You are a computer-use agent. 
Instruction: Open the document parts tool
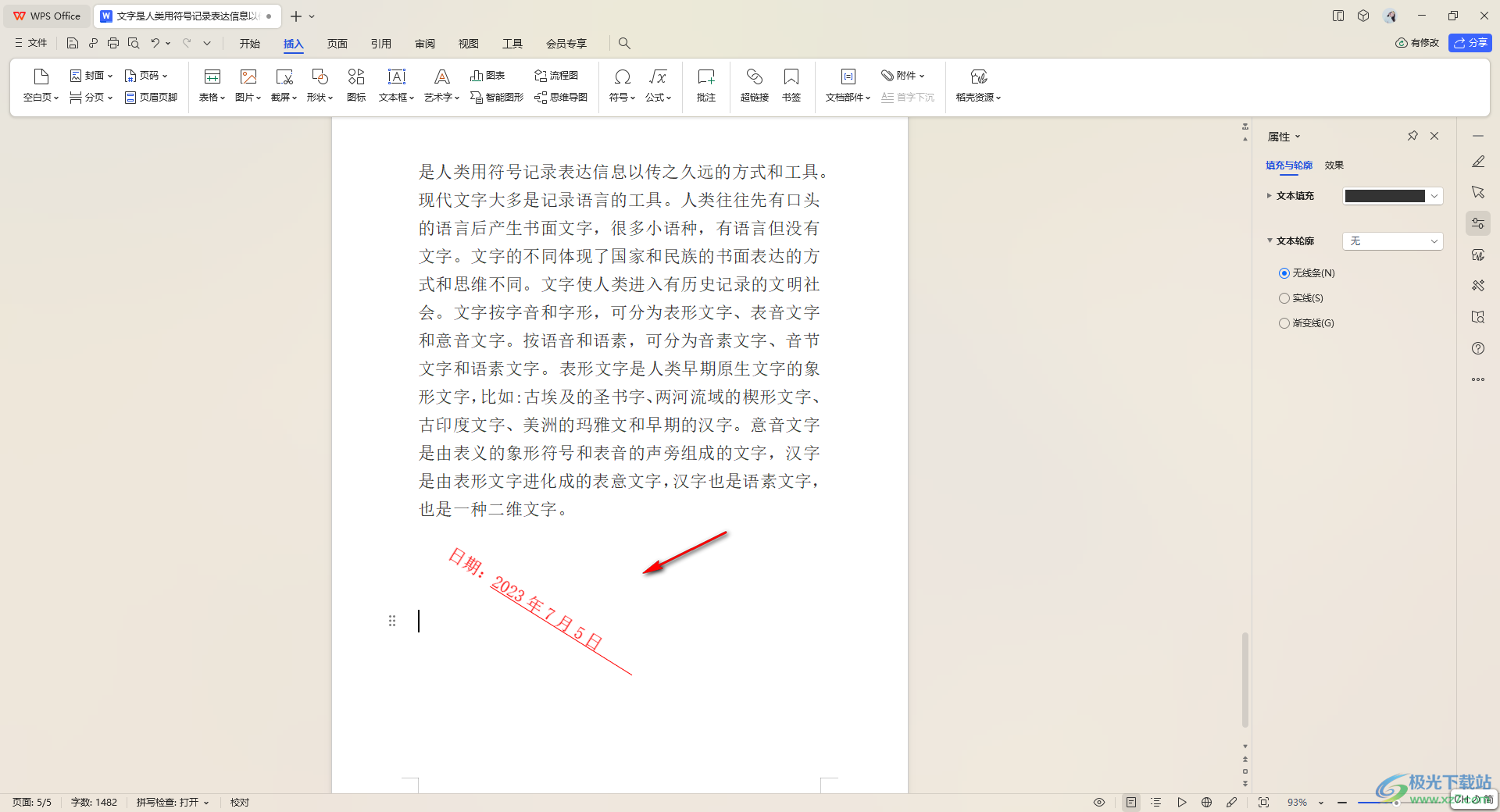848,86
